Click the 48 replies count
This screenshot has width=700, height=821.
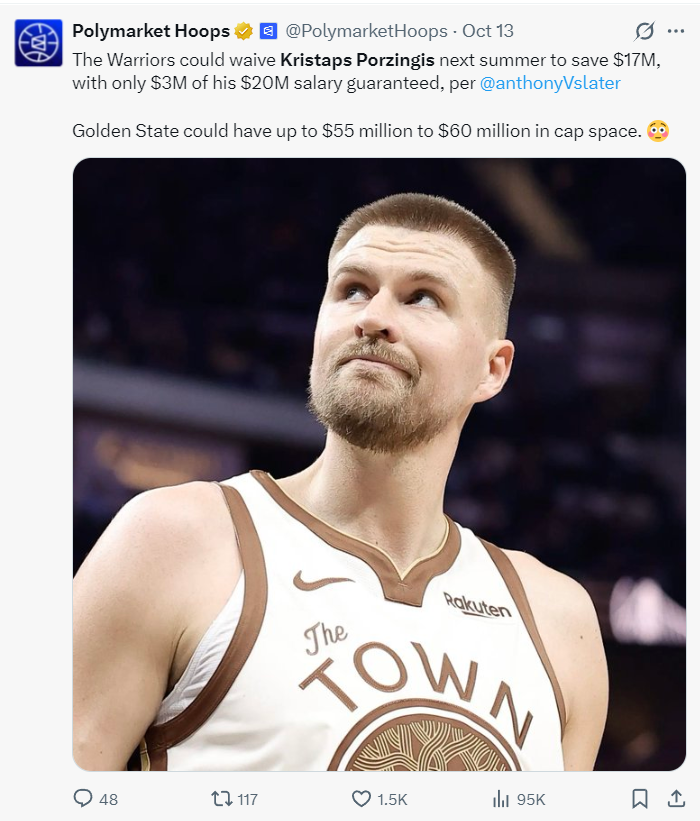108,800
